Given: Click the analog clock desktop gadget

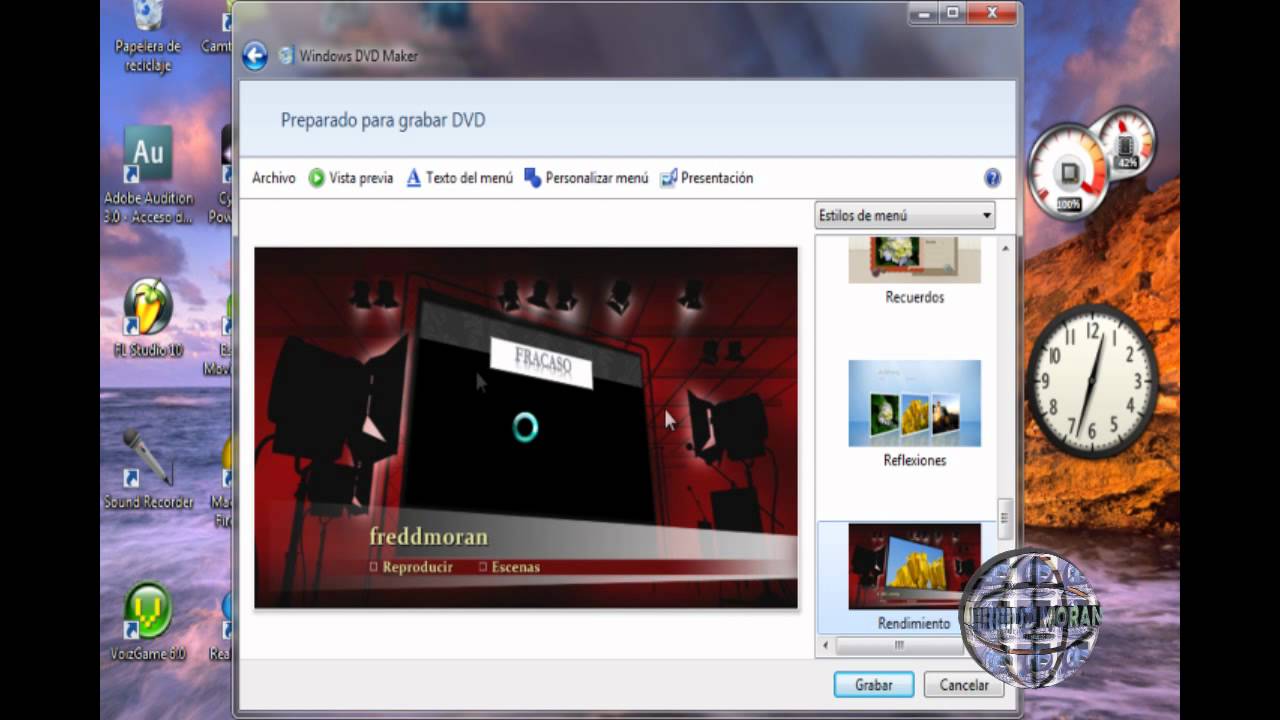Looking at the screenshot, I should [x=1092, y=381].
